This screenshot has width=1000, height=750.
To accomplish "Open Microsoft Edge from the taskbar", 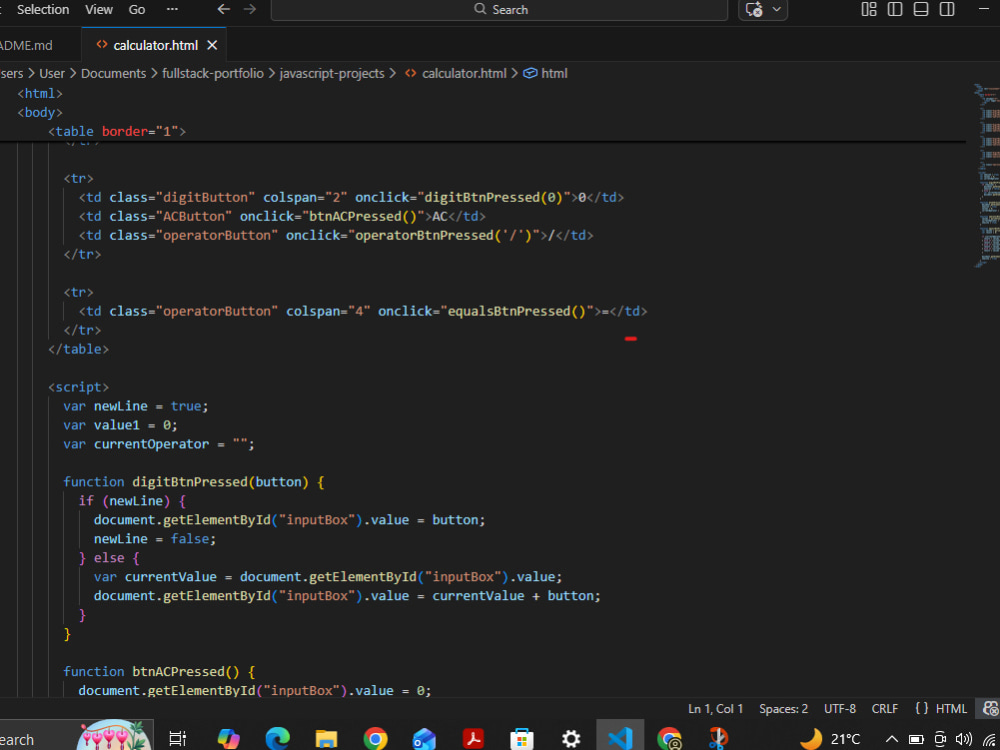I will pyautogui.click(x=277, y=739).
